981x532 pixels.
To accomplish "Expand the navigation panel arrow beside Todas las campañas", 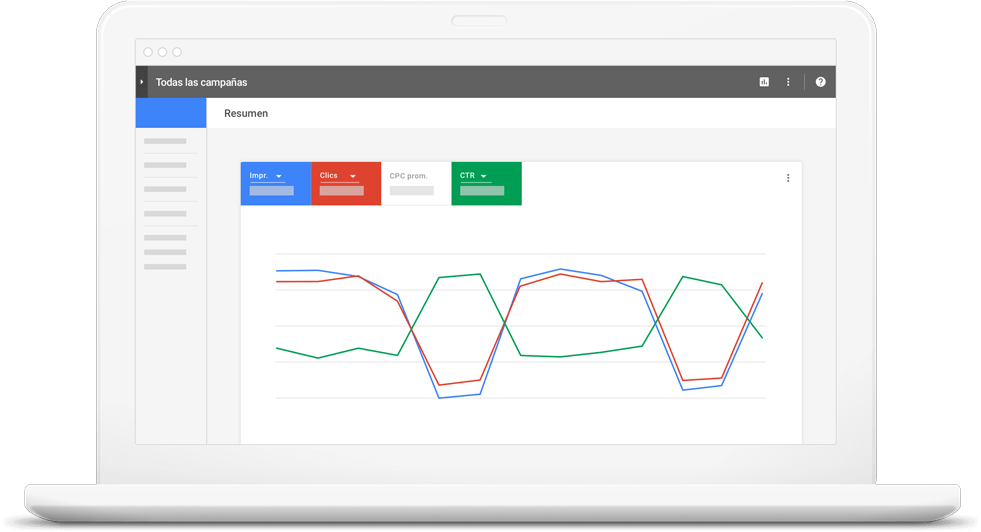I will pos(142,82).
